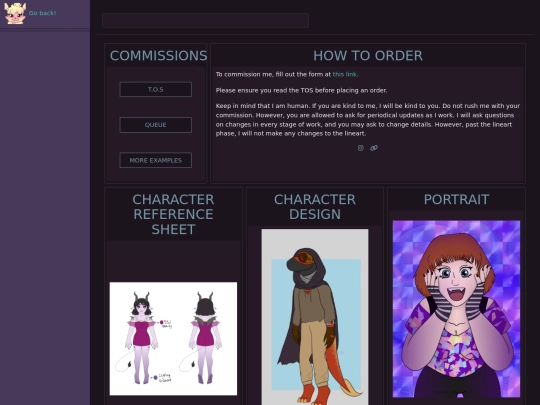
Task: Click the front-view demon girl in the reference sheet
Action: (x=141, y=338)
